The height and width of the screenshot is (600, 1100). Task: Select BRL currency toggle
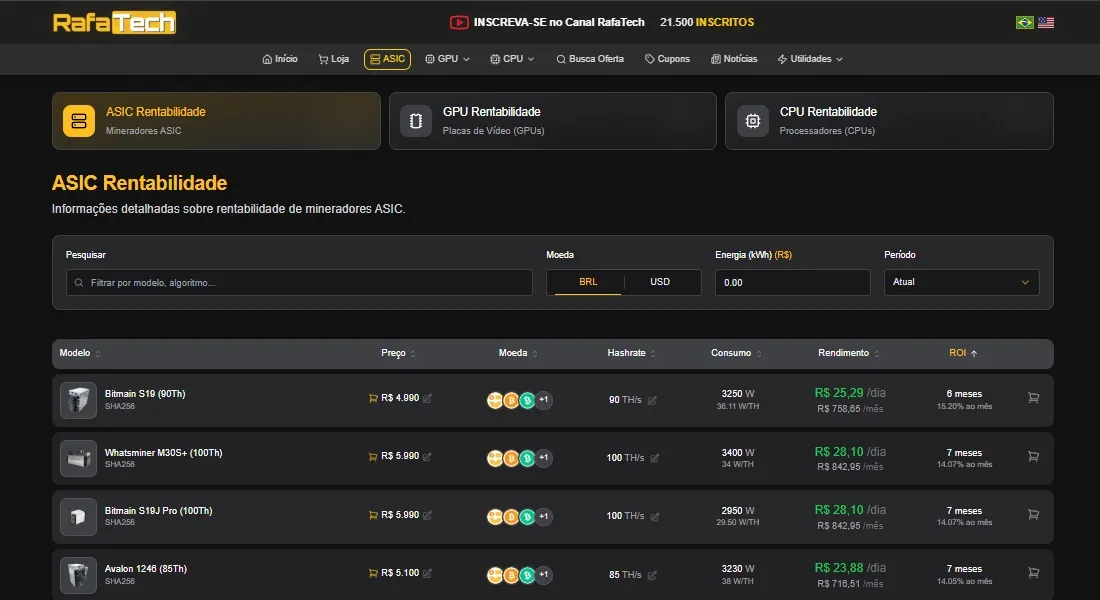coord(588,282)
